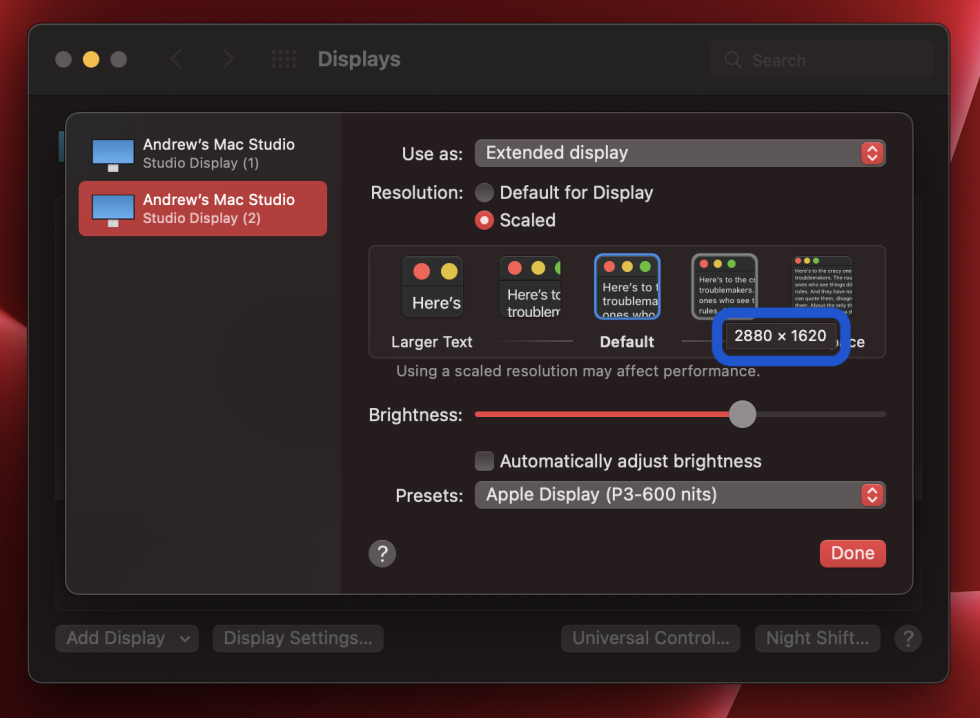Open the Add Display dropdown
Image resolution: width=980 pixels, height=718 pixels.
click(127, 638)
